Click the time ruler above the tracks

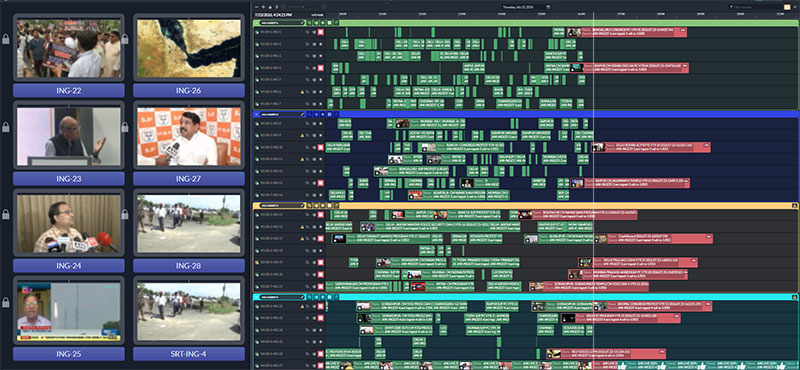[561, 15]
